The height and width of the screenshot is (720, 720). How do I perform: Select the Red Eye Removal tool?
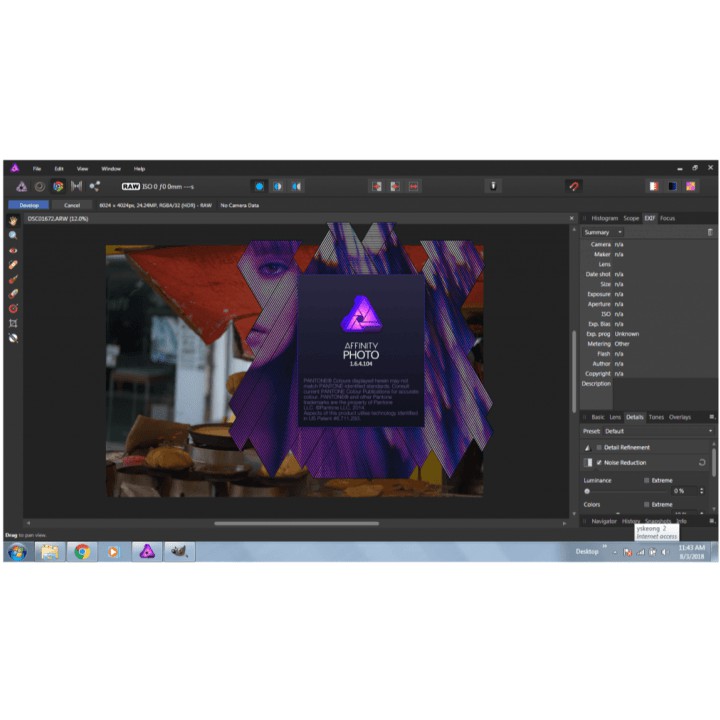click(x=13, y=250)
